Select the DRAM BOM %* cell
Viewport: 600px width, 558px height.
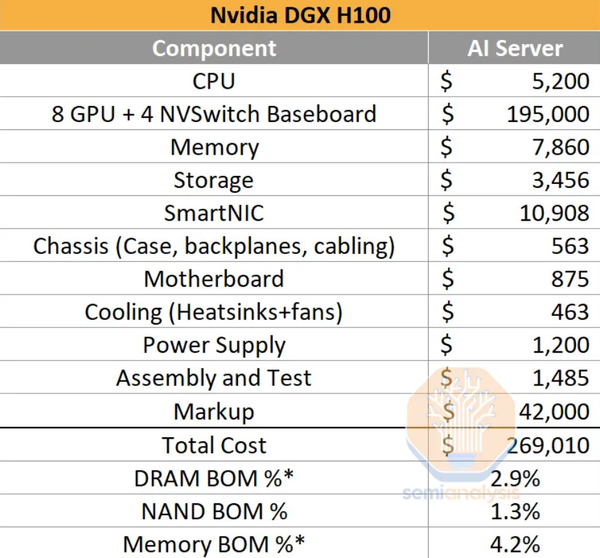click(x=214, y=478)
